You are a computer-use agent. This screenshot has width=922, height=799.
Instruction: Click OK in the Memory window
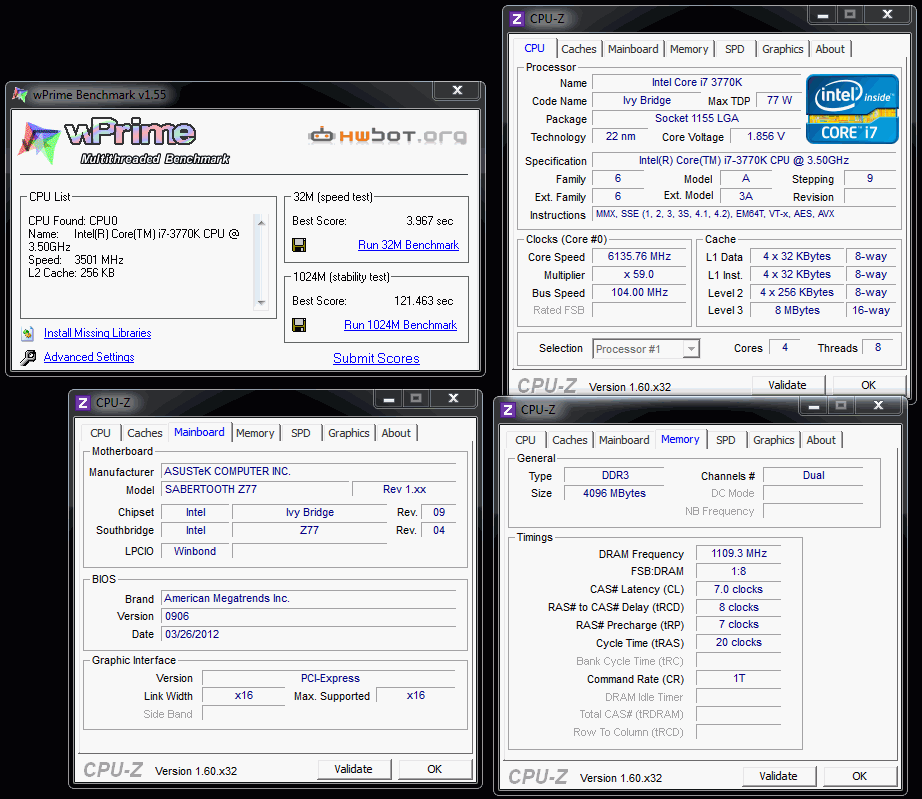[859, 776]
